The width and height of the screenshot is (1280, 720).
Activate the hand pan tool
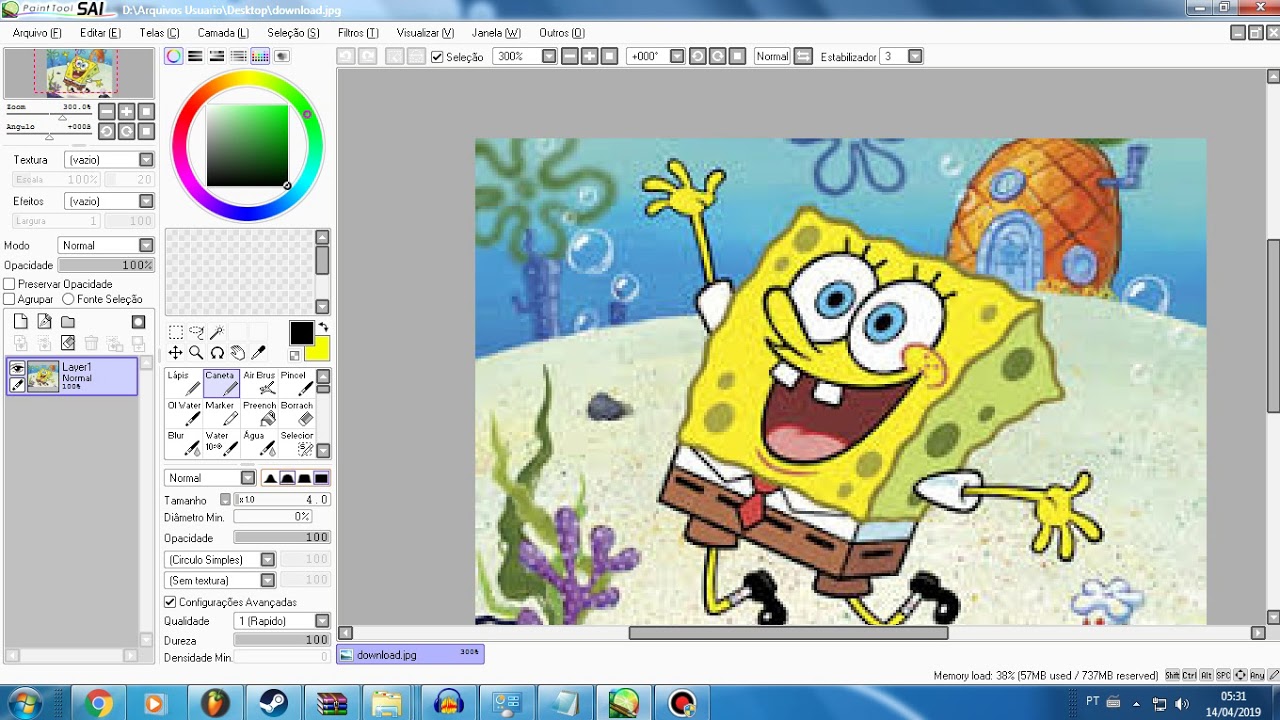(238, 353)
